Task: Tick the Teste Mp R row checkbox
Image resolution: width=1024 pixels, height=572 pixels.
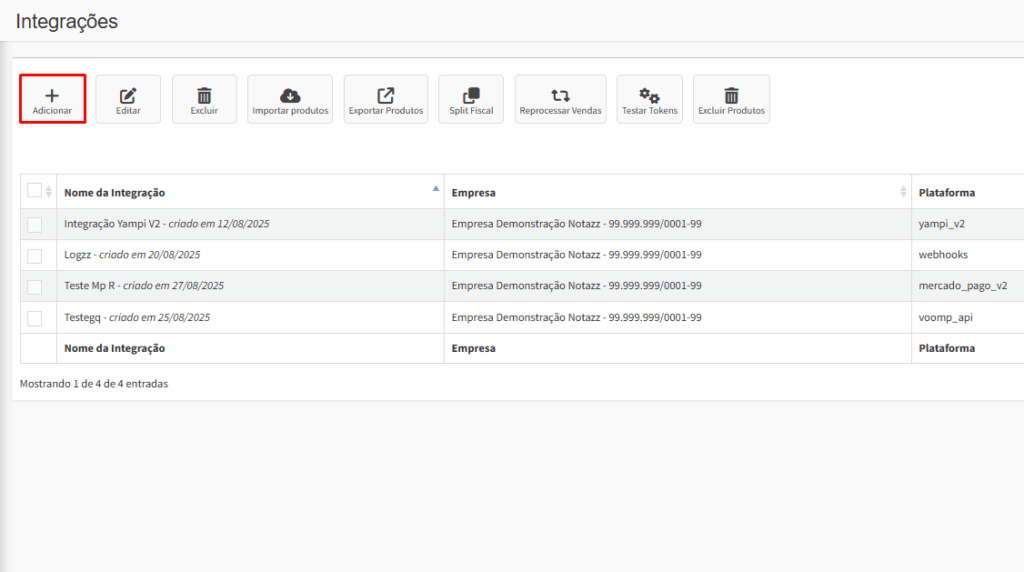Action: 35,287
